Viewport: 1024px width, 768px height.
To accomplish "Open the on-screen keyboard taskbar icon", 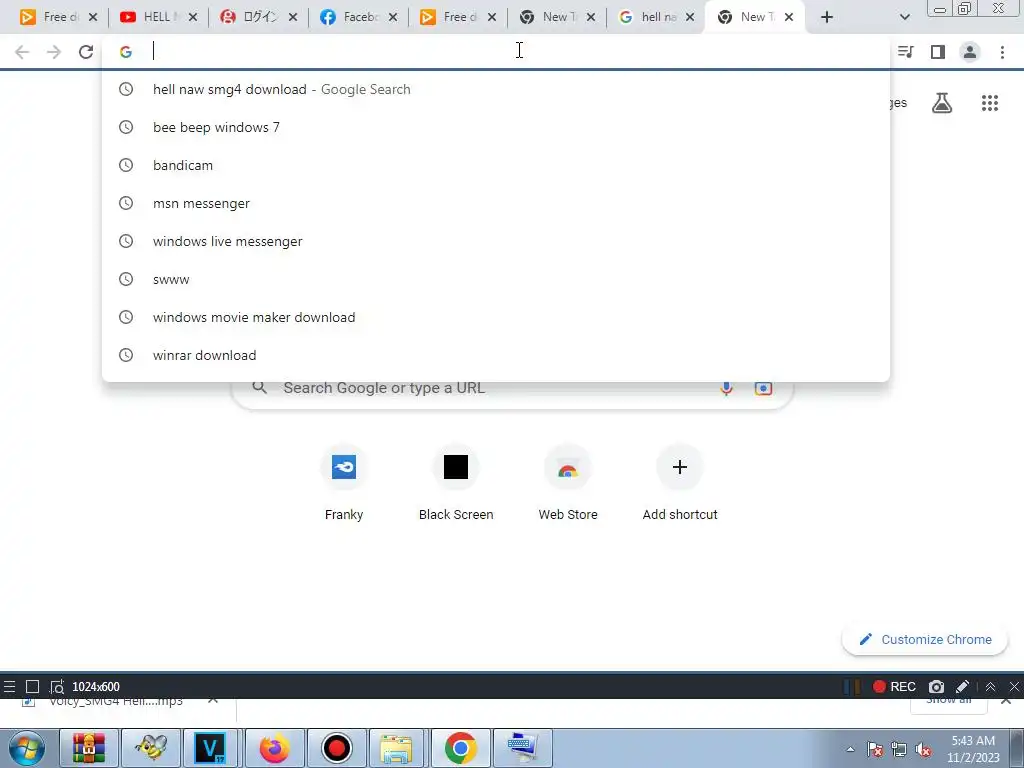I will 522,748.
